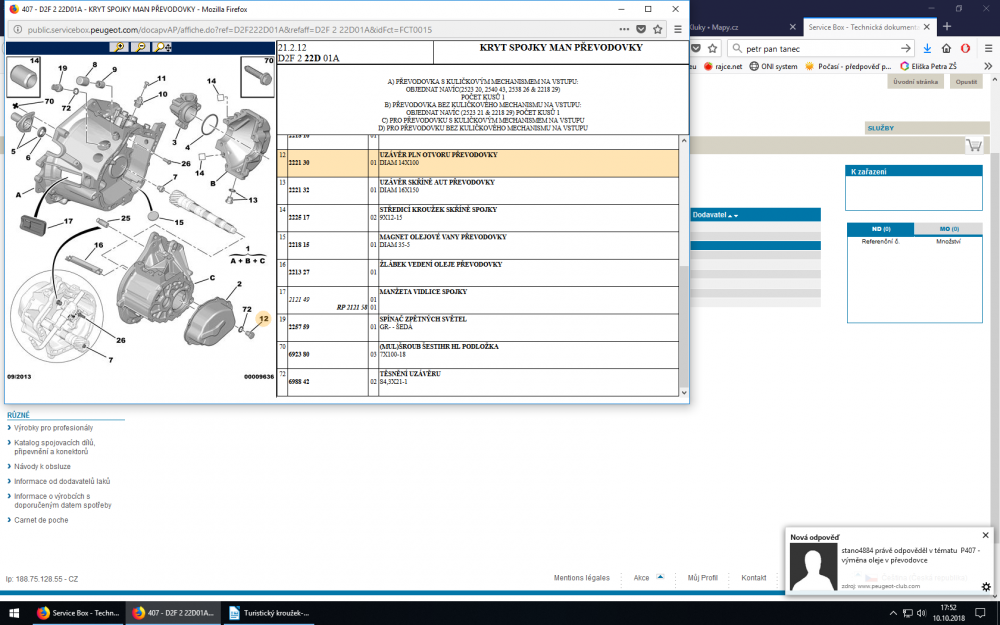Open Návody k obsluze link

[42, 467]
